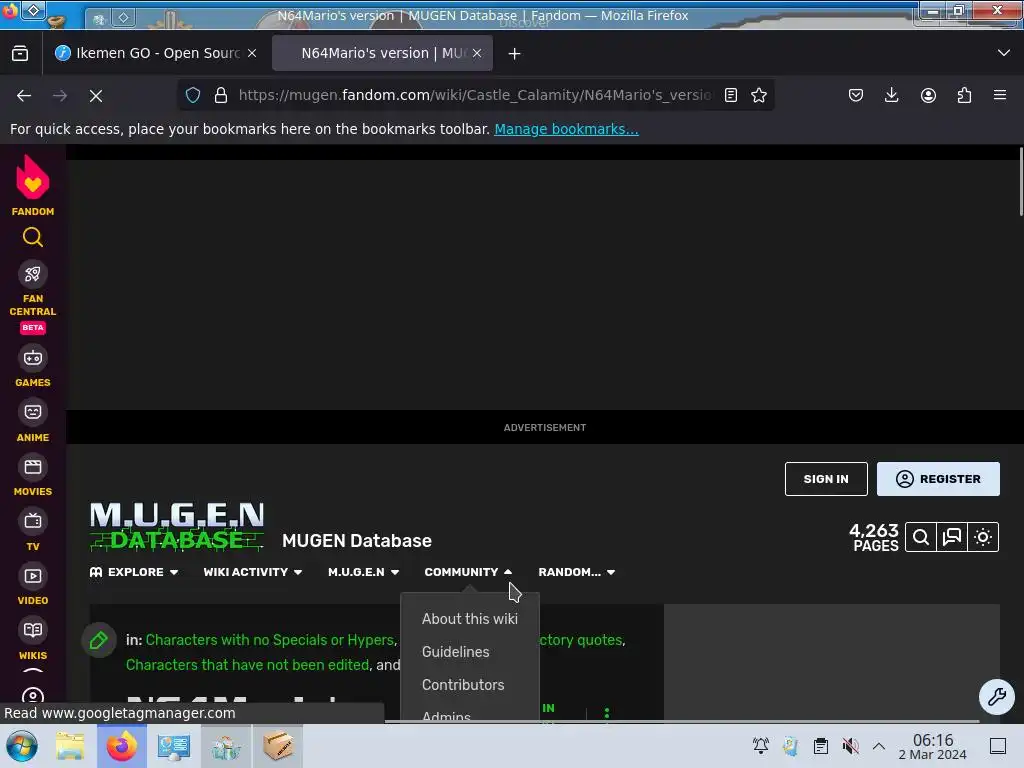Open the Anime sidebar section

[x=33, y=421]
